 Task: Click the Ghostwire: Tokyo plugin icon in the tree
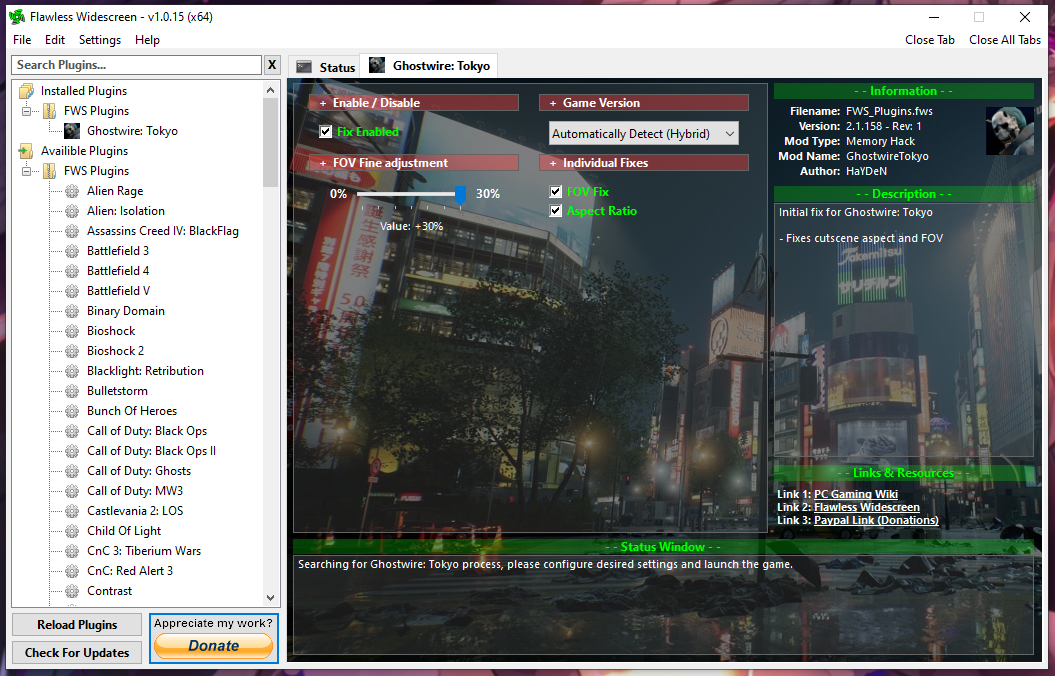pos(72,130)
